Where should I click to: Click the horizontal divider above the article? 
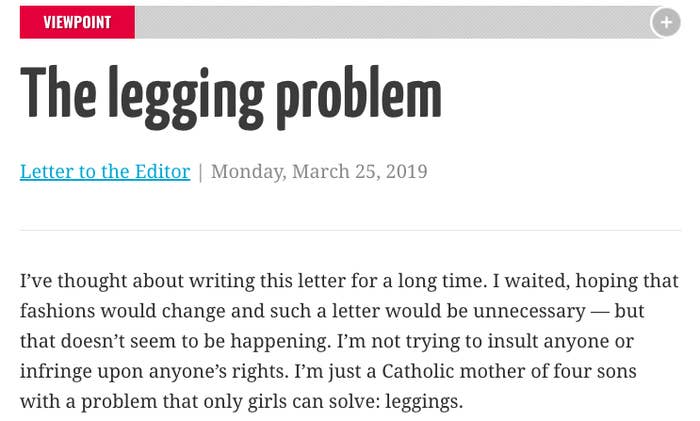point(350,230)
